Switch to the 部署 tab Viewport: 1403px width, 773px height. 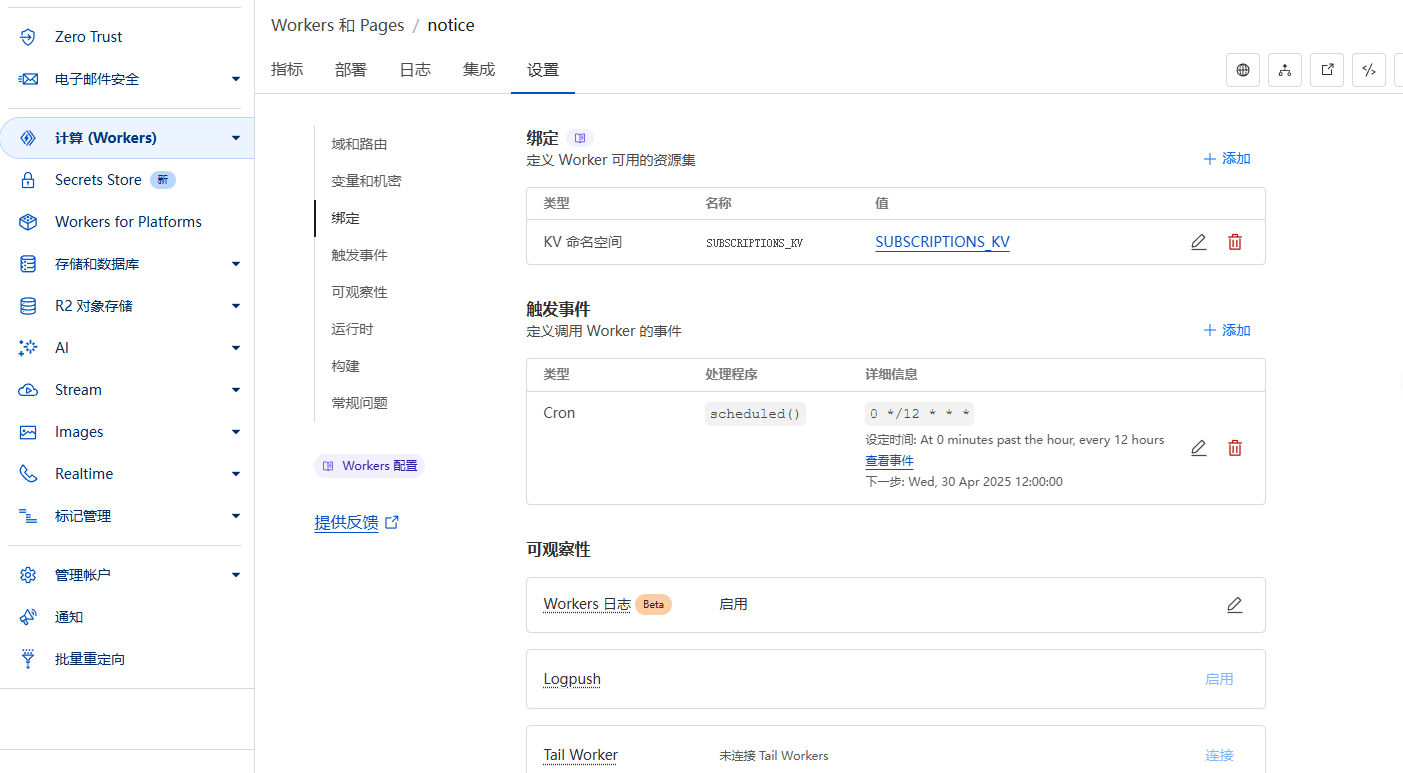pyautogui.click(x=351, y=70)
